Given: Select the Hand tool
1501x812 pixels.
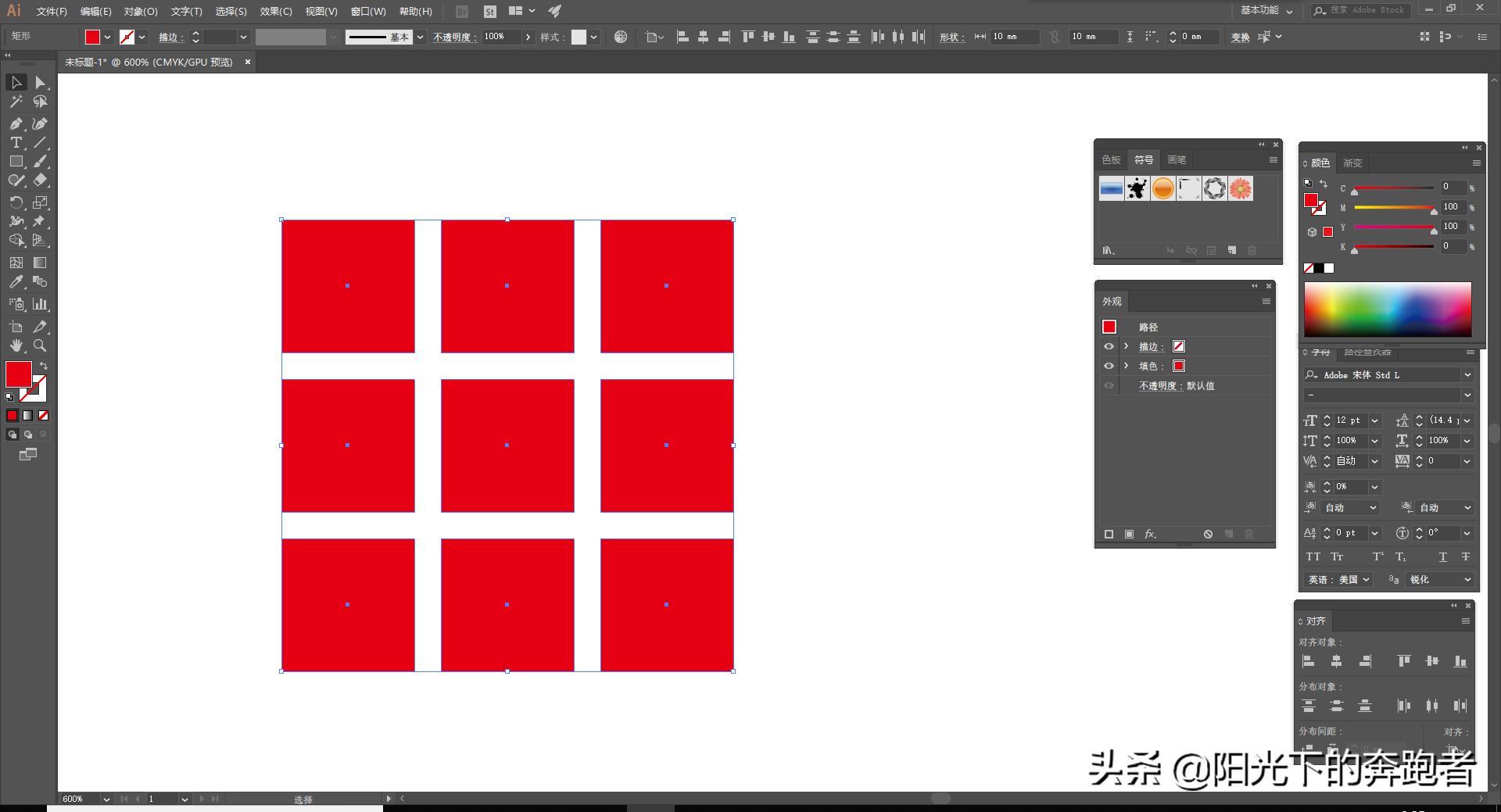Looking at the screenshot, I should 16,345.
